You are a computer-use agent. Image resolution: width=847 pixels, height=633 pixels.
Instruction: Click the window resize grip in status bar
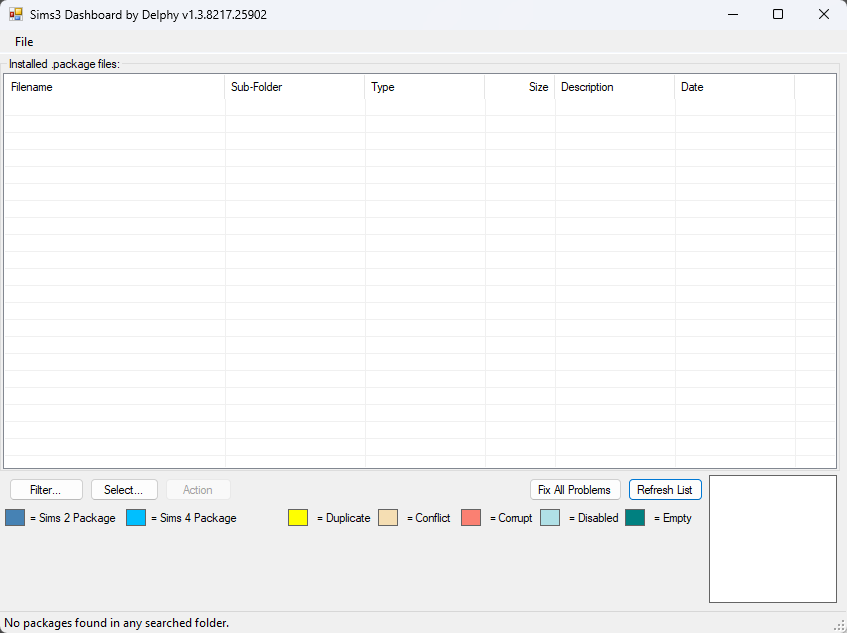(841, 625)
